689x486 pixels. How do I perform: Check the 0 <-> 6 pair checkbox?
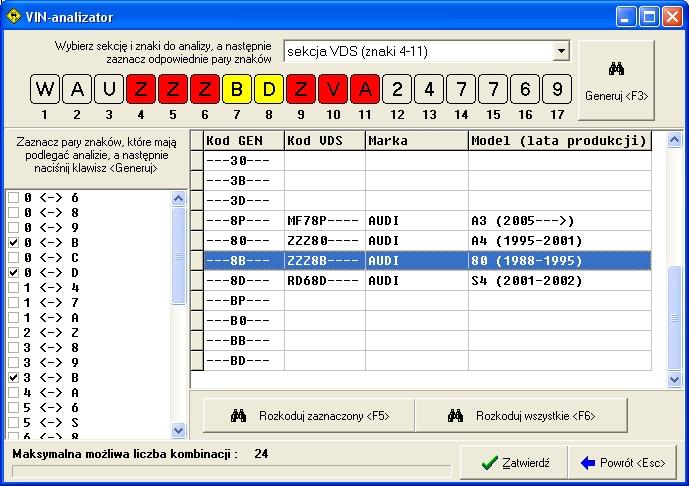[14, 197]
